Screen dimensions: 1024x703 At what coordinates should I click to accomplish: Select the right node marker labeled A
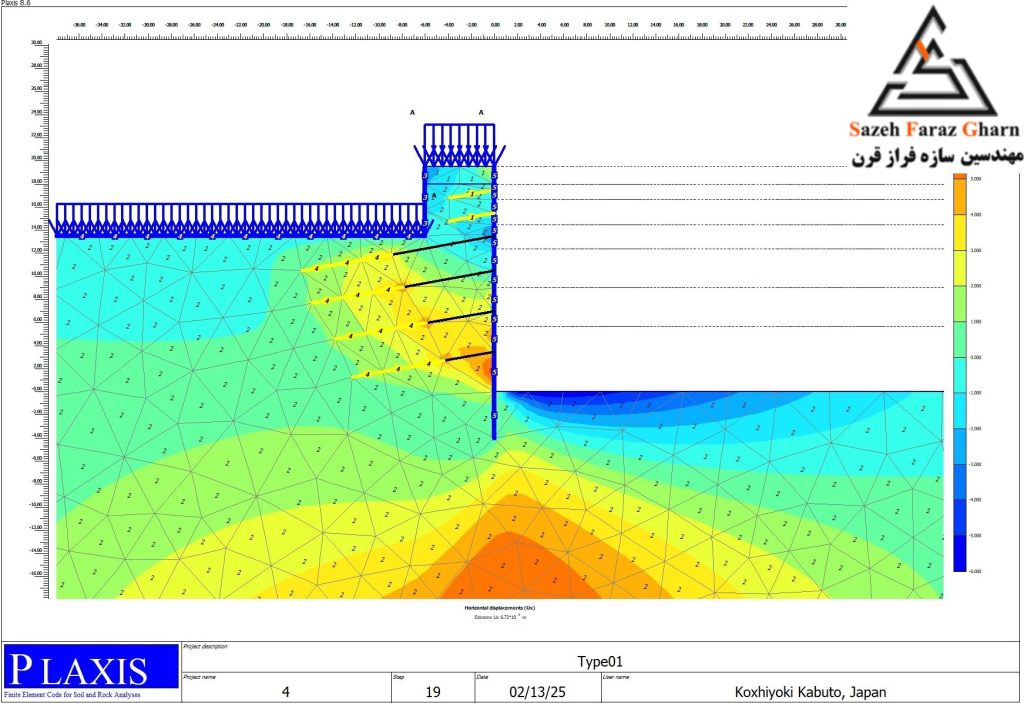tap(481, 112)
